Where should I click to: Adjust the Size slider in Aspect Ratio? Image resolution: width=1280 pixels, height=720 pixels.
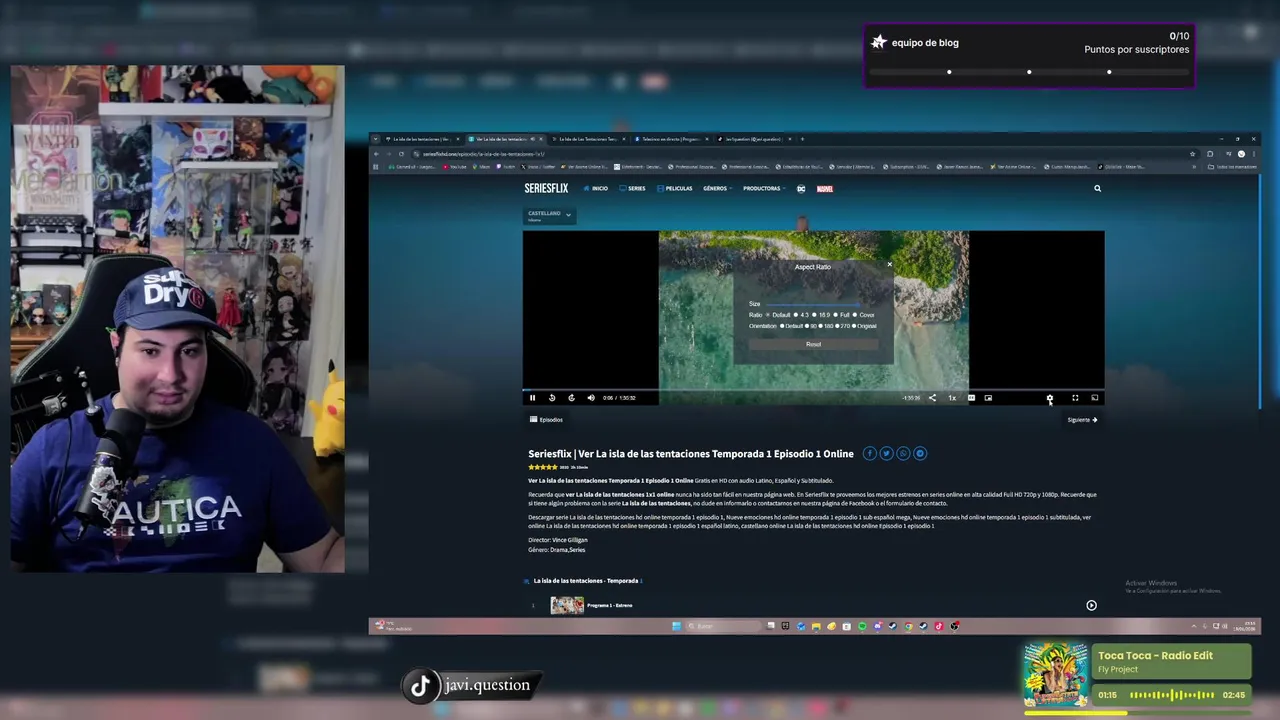pyautogui.click(x=813, y=305)
